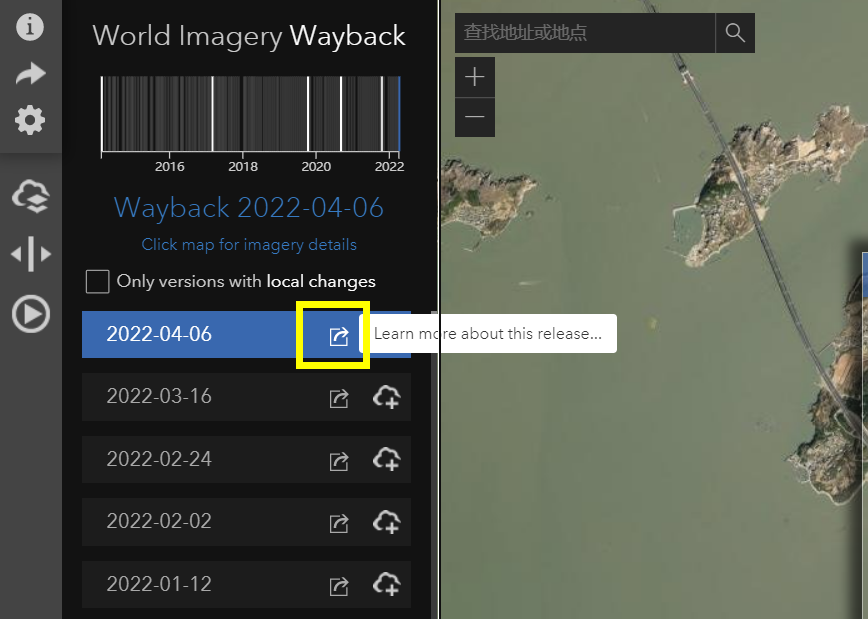This screenshot has height=619, width=868.
Task: Open the About info panel
Action: [30, 27]
